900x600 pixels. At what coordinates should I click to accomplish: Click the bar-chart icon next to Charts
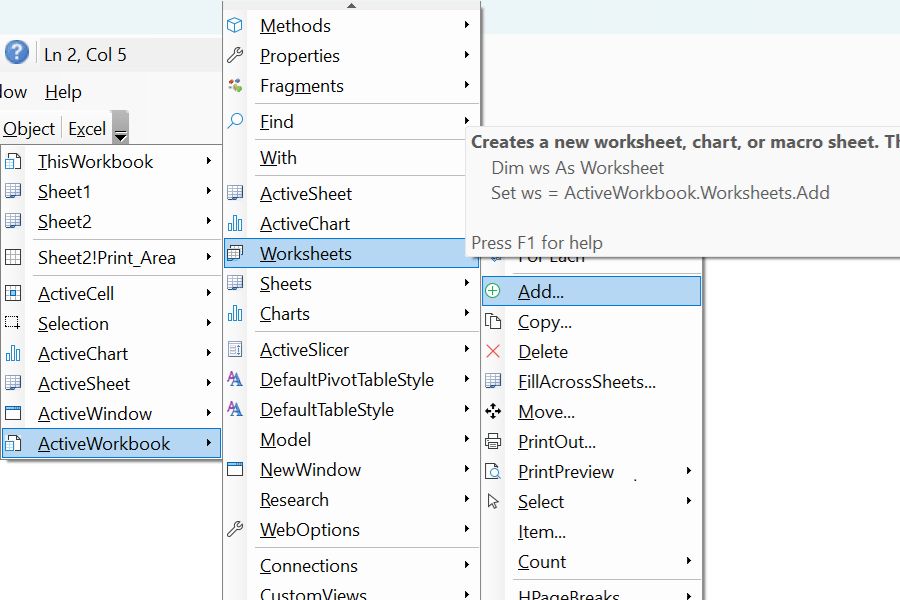coord(234,313)
